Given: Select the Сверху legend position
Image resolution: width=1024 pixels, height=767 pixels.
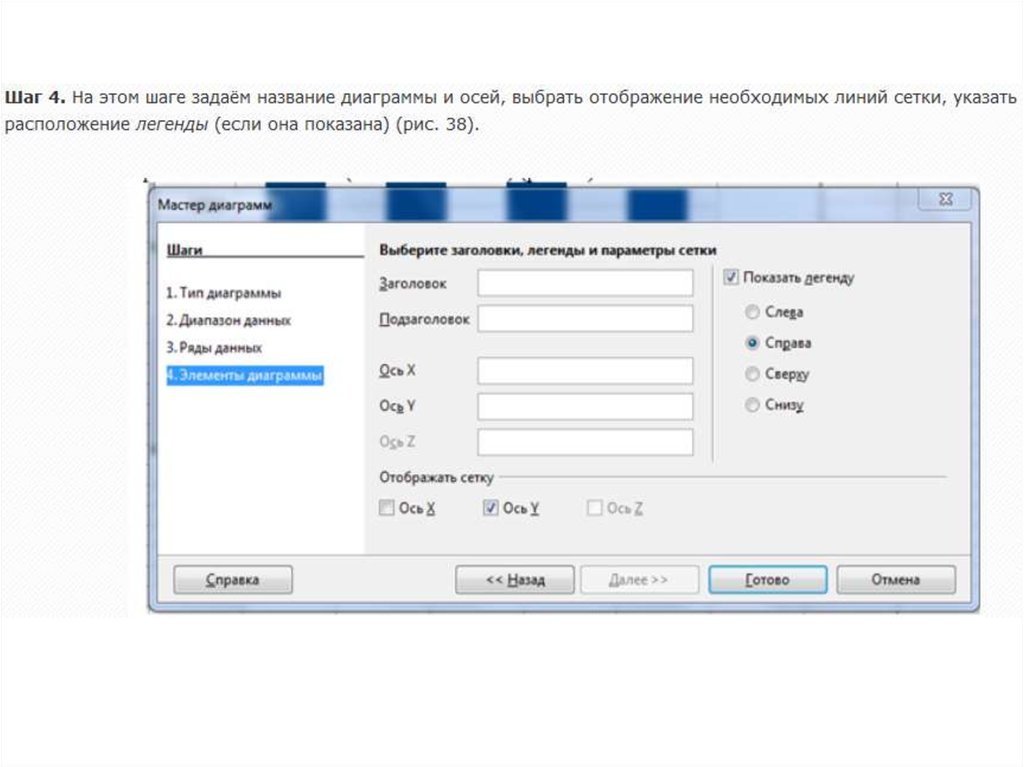Looking at the screenshot, I should click(x=752, y=374).
